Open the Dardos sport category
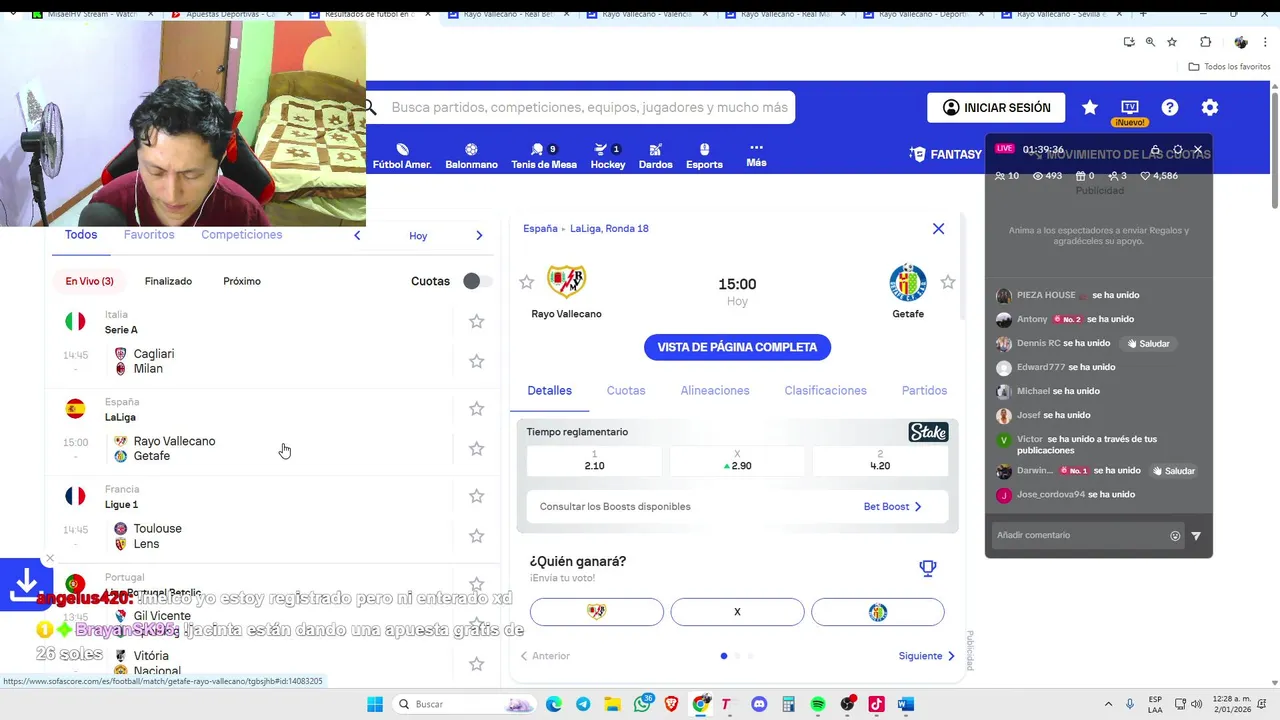The height and width of the screenshot is (720, 1280). pos(655,156)
